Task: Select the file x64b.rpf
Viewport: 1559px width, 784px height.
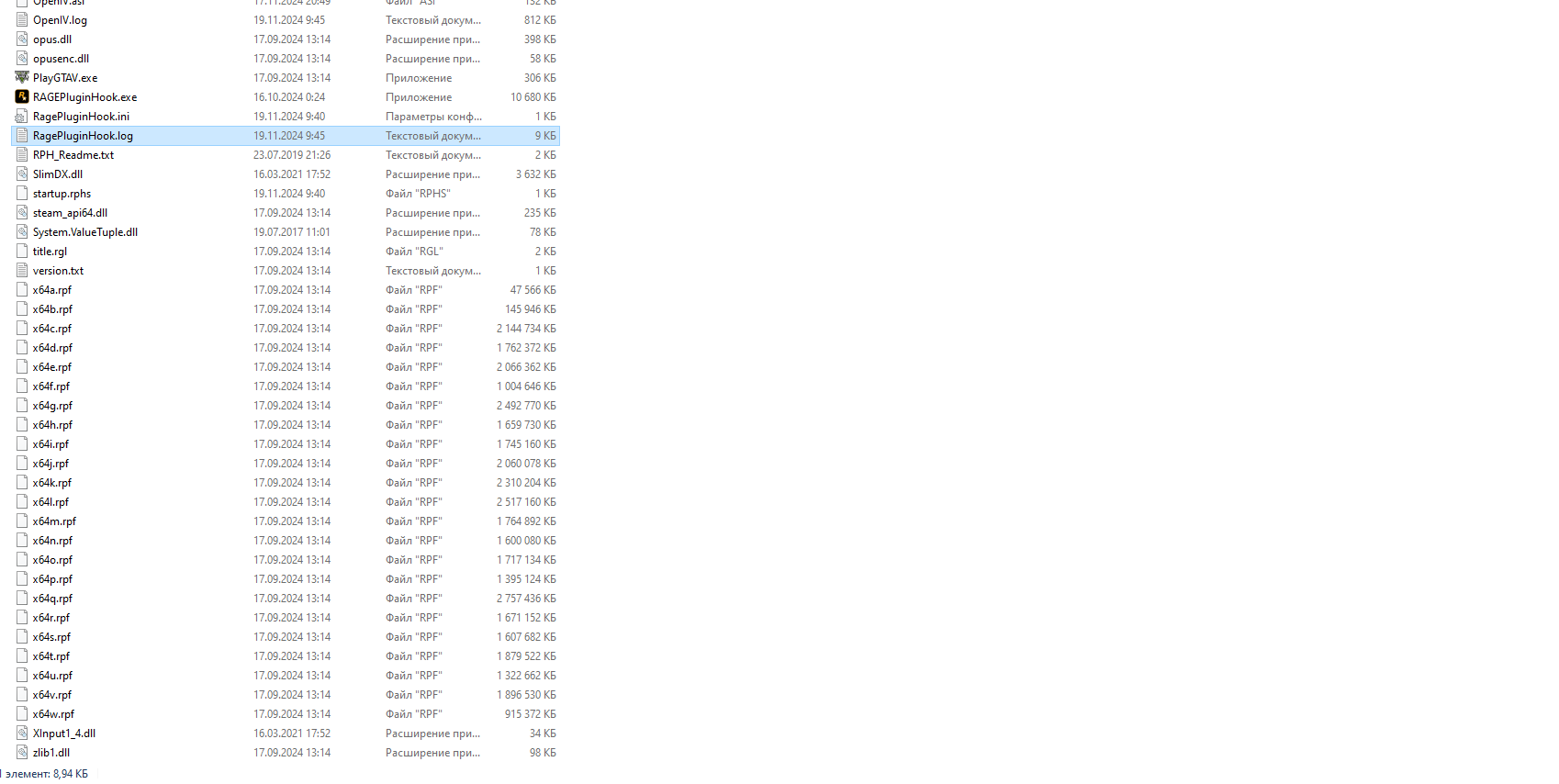Action: 52,309
